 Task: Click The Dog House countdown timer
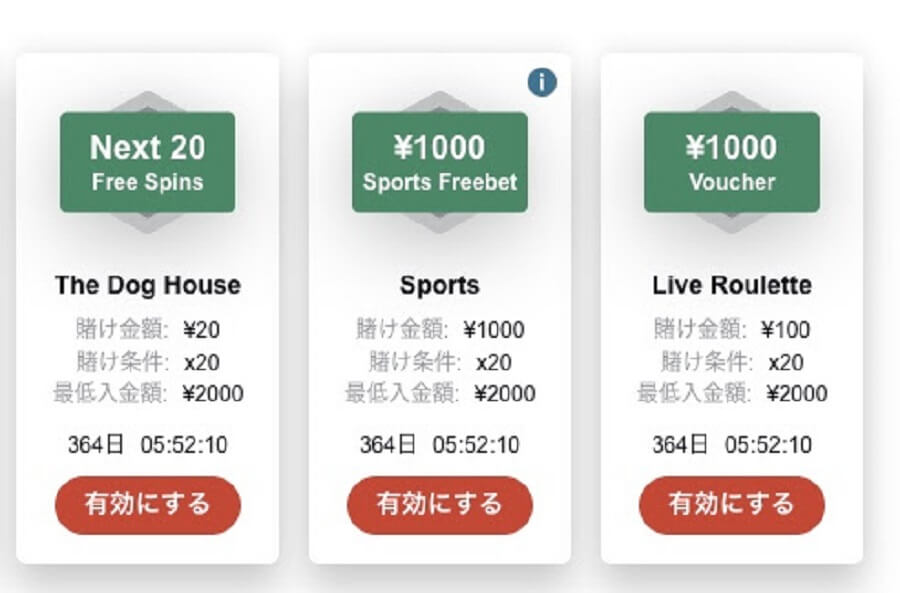point(148,445)
